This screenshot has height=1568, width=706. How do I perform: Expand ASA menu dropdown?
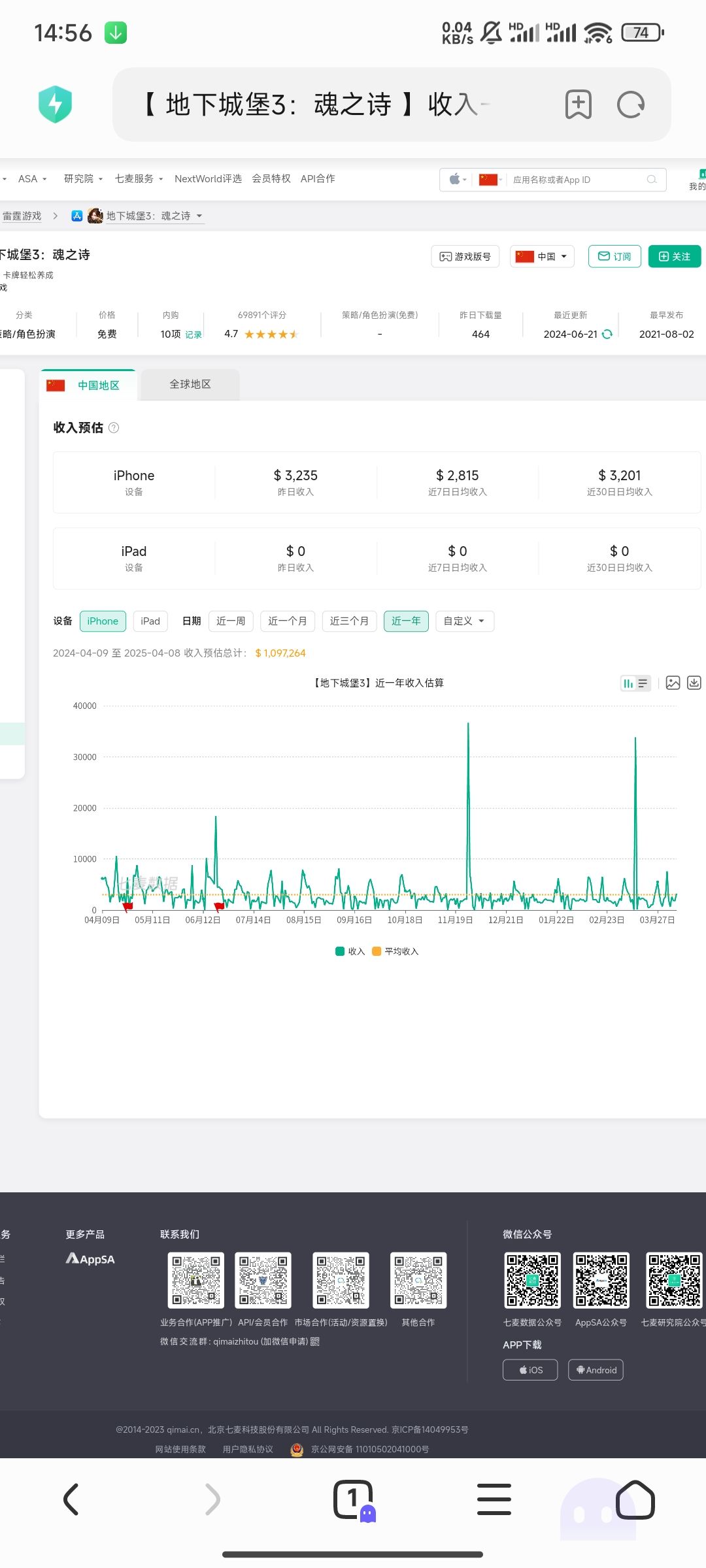pyautogui.click(x=32, y=178)
